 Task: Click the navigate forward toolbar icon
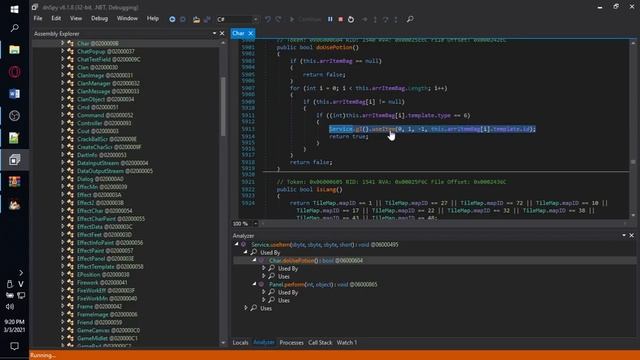183,19
